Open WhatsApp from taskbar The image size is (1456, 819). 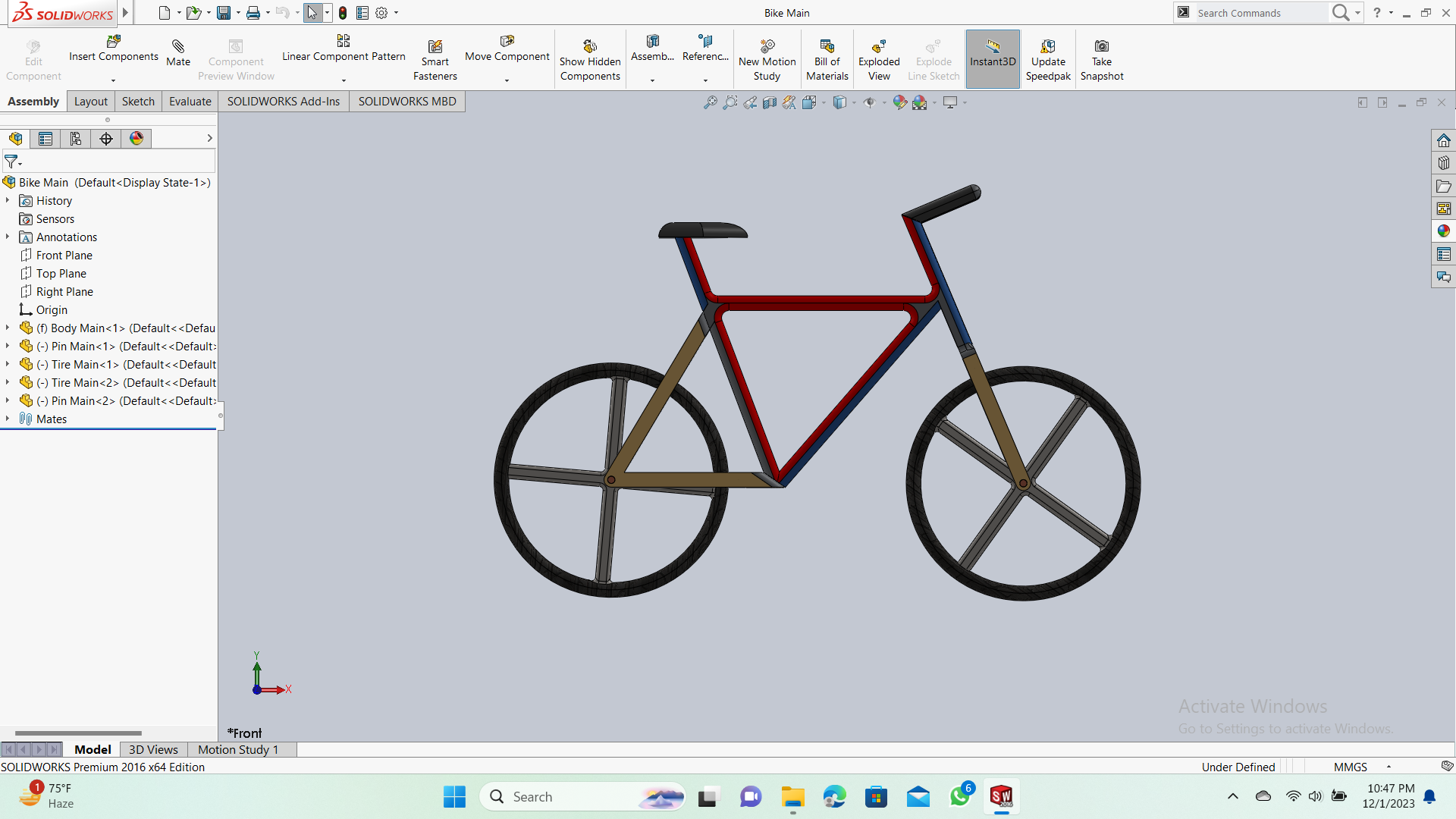pyautogui.click(x=960, y=796)
